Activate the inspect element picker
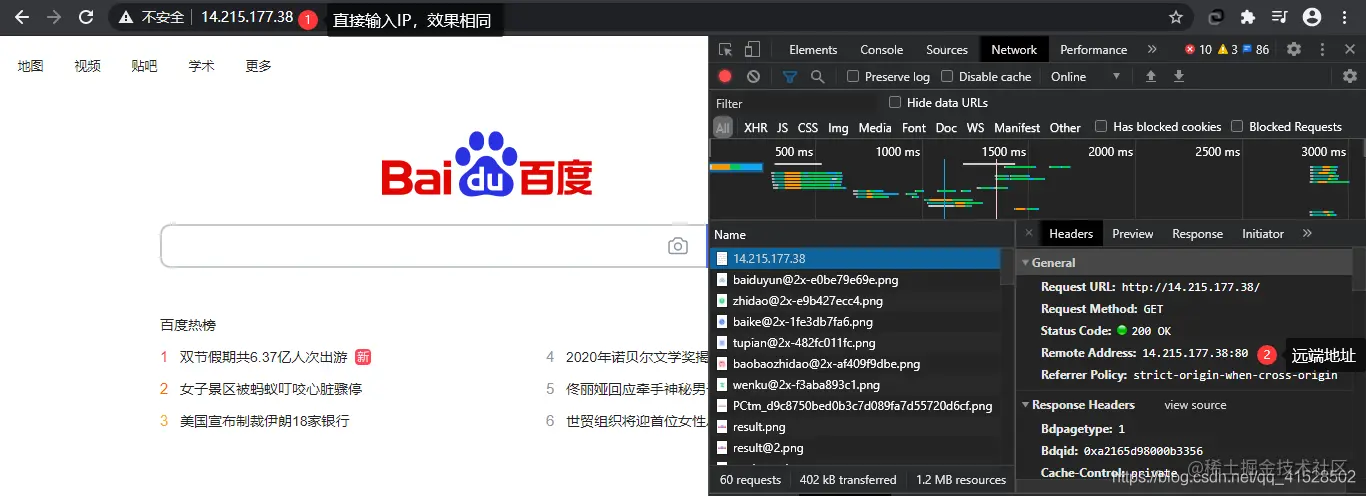The height and width of the screenshot is (496, 1366). click(x=726, y=49)
